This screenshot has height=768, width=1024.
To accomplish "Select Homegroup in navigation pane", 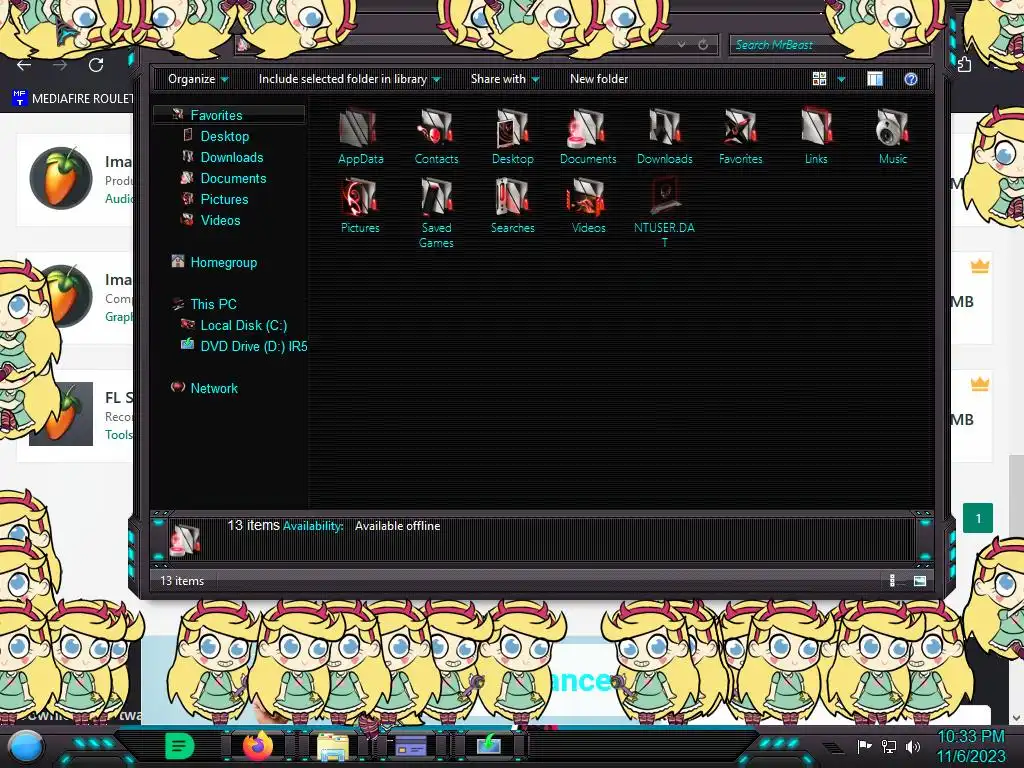I will click(x=223, y=262).
